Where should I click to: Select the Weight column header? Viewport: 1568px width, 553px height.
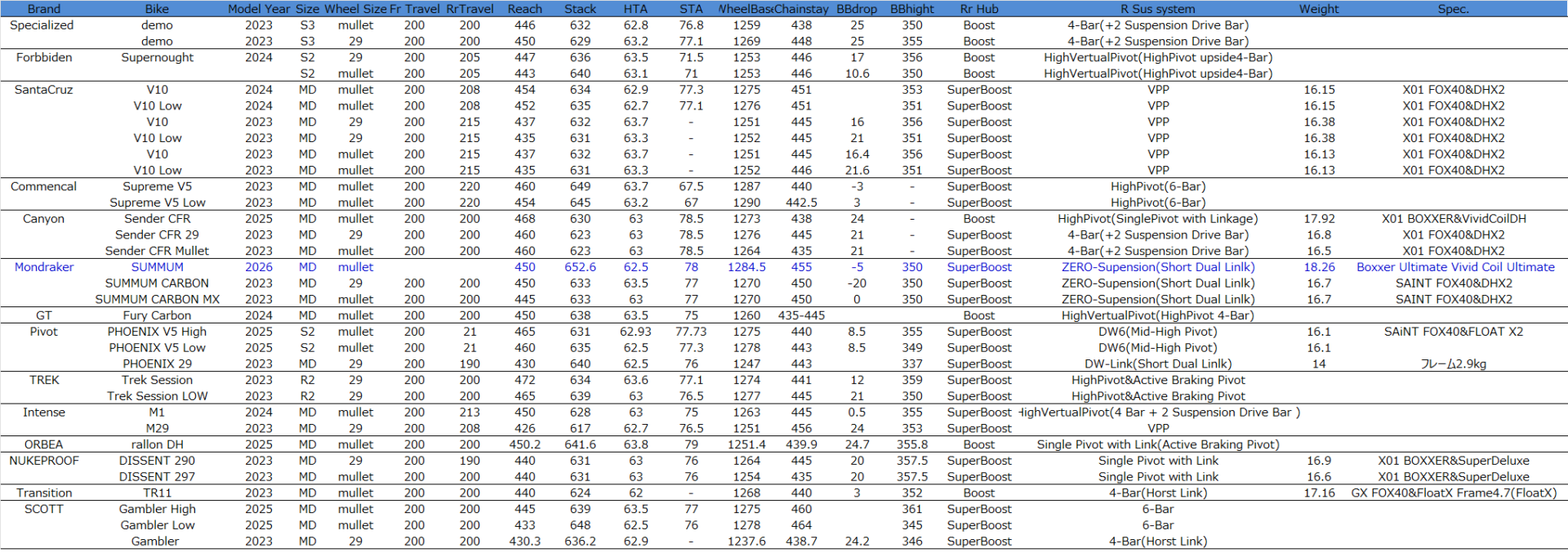[1319, 9]
